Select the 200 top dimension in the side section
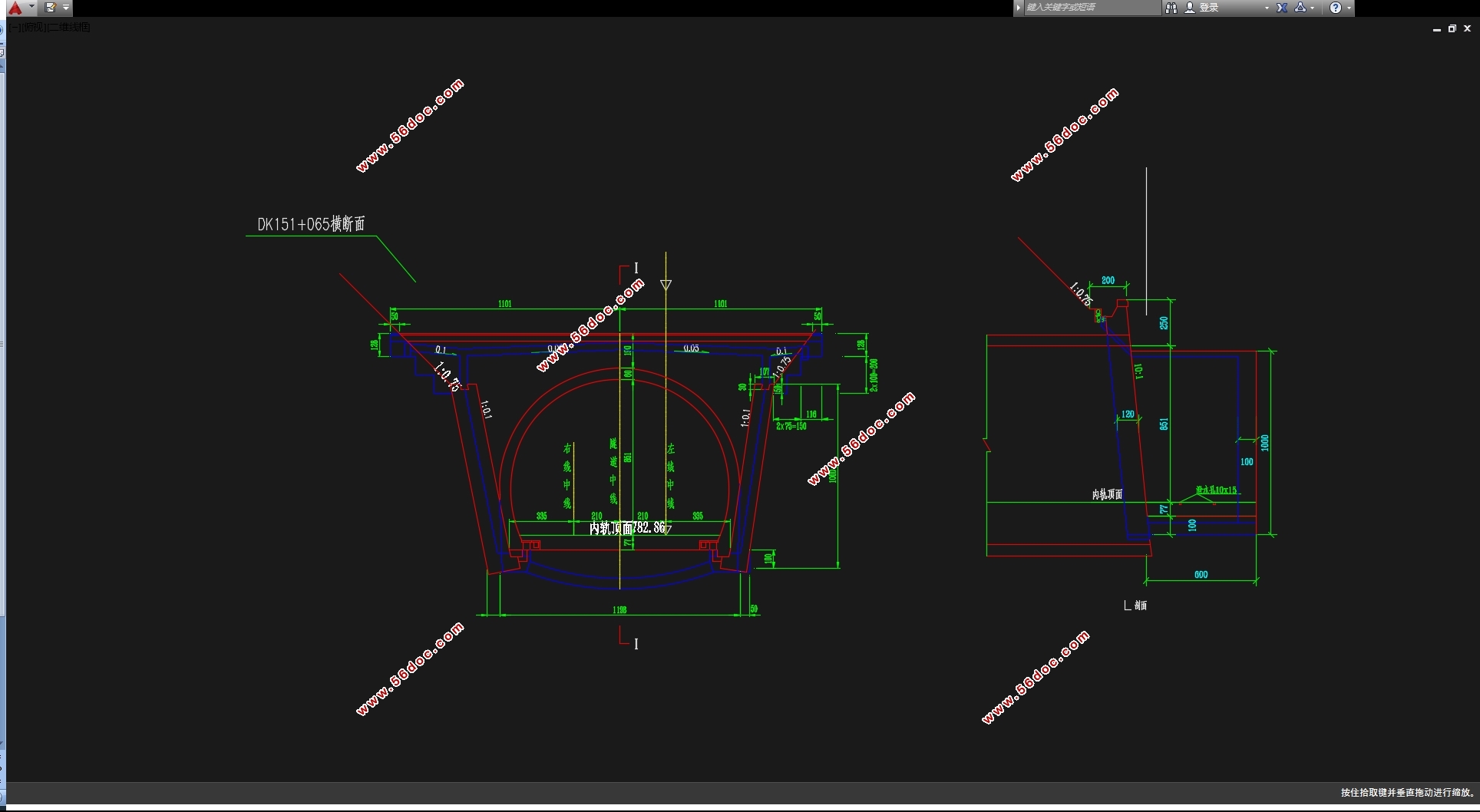1480x812 pixels. 1108,281
